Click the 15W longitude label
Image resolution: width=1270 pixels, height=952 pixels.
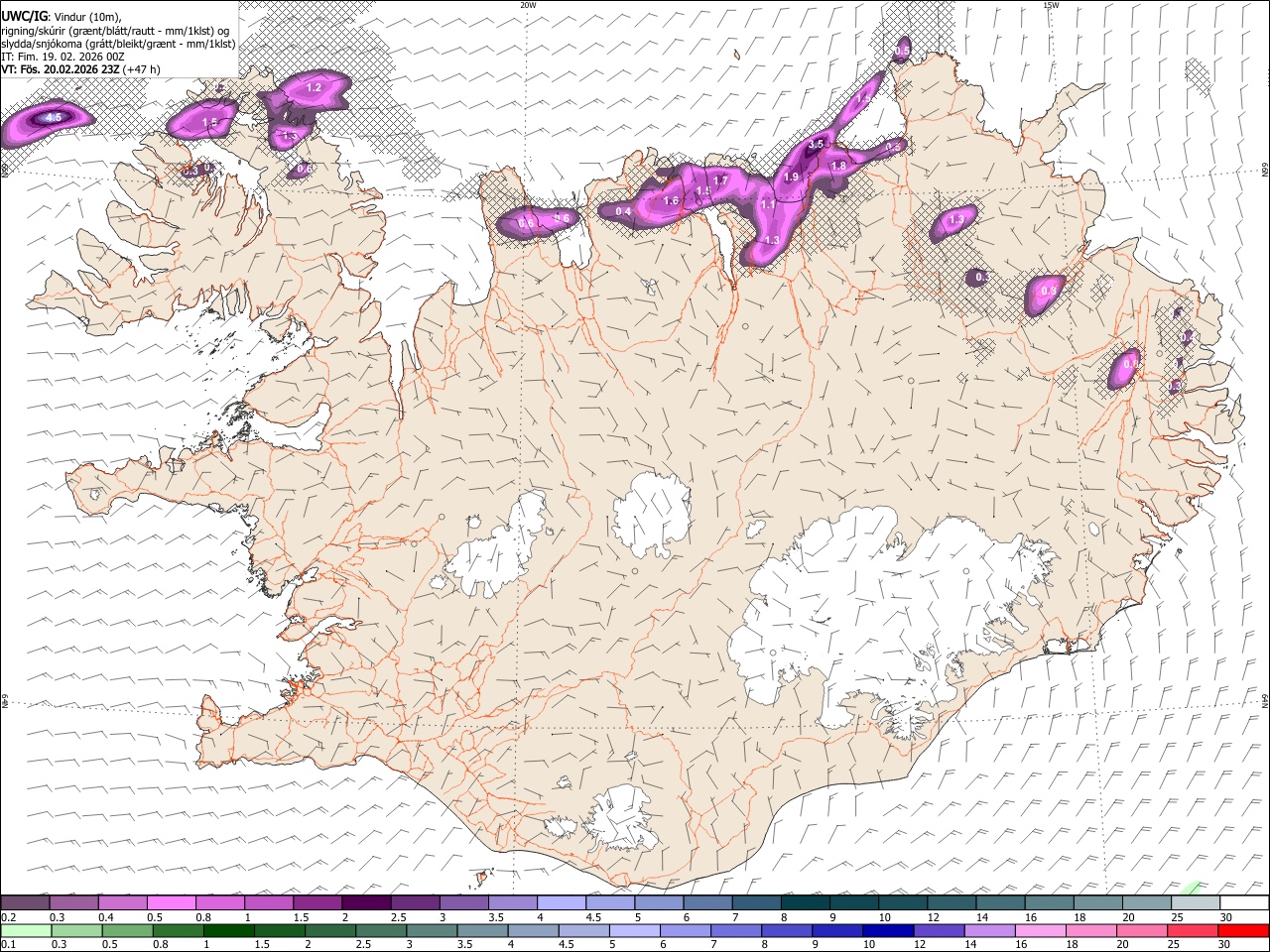[x=1051, y=5]
